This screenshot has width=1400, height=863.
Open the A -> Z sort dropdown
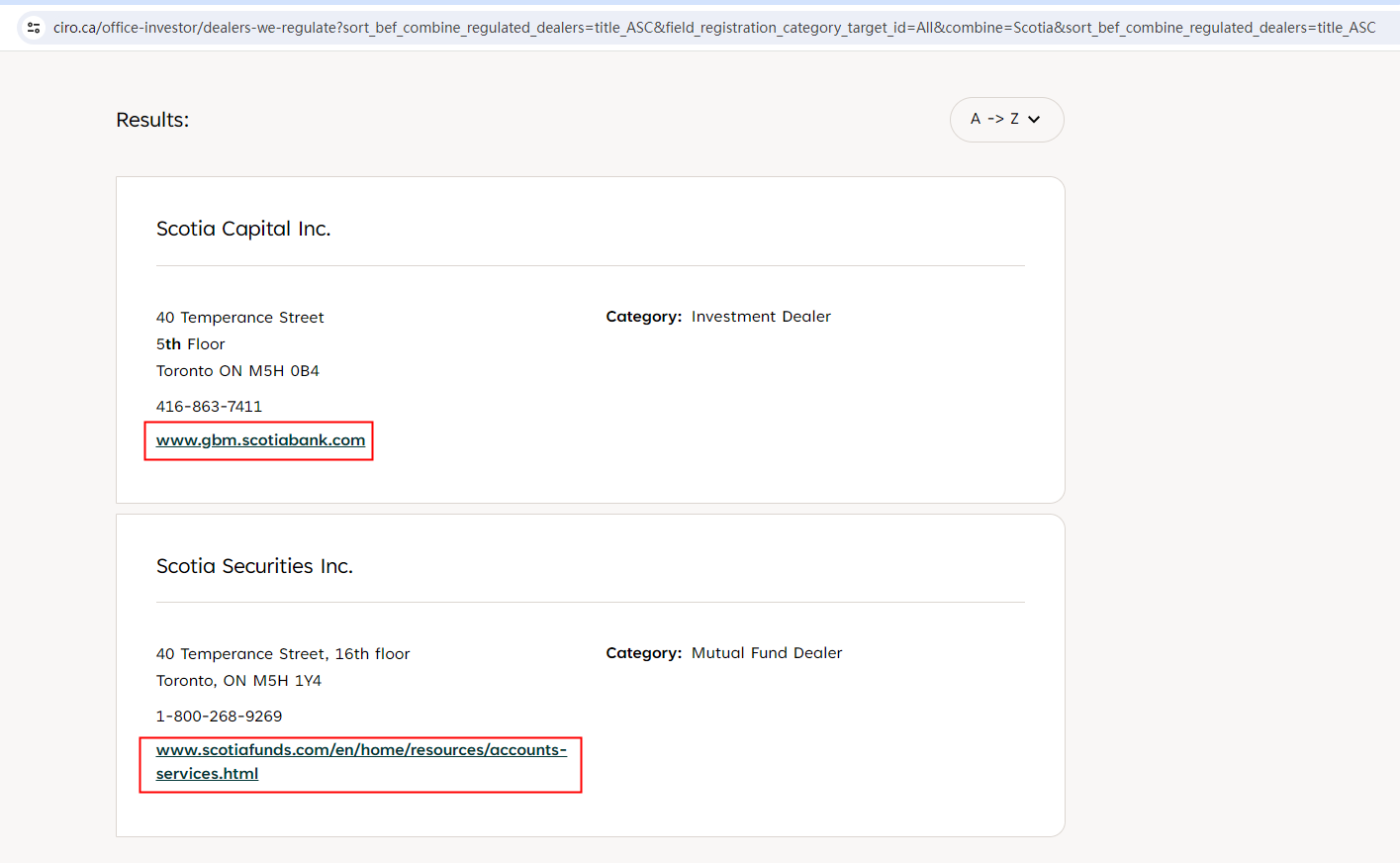[1005, 120]
